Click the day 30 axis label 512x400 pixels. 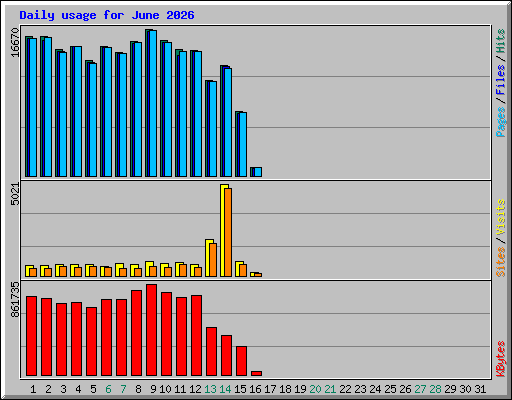point(465,389)
